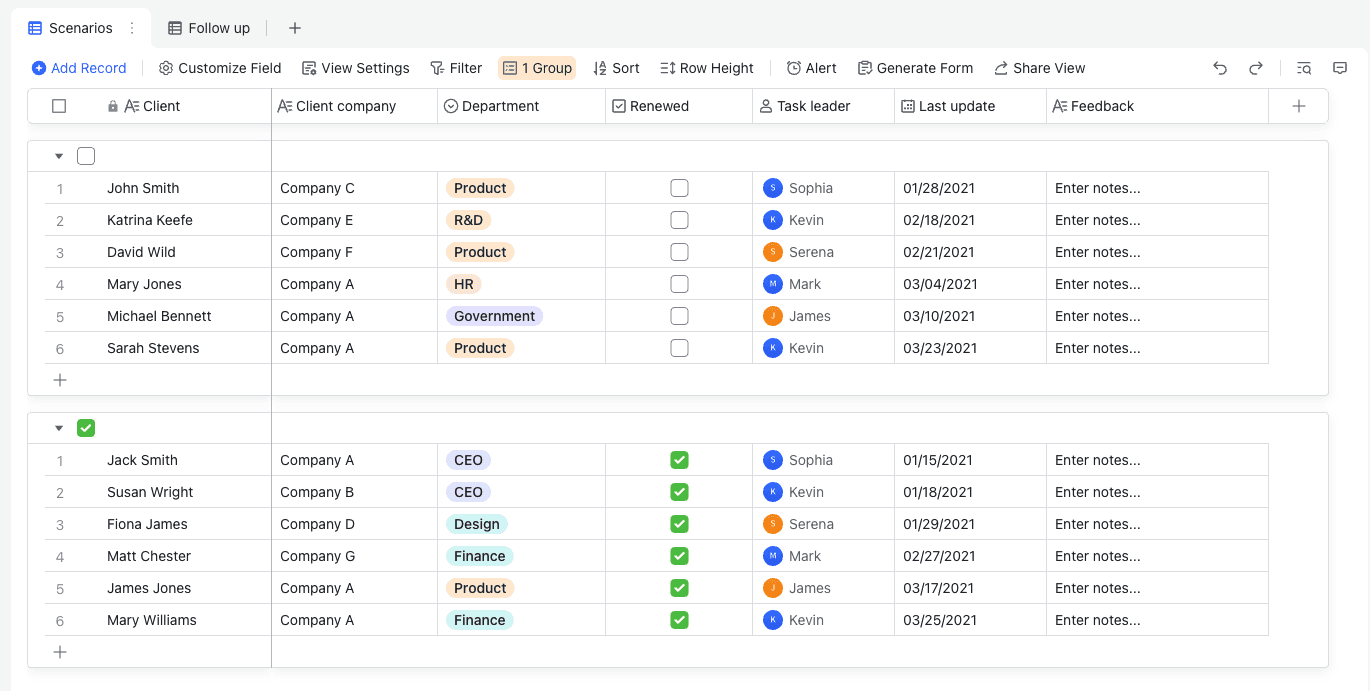Viewport: 1370px width, 691px height.
Task: Click Generate Form button
Action: 915,68
